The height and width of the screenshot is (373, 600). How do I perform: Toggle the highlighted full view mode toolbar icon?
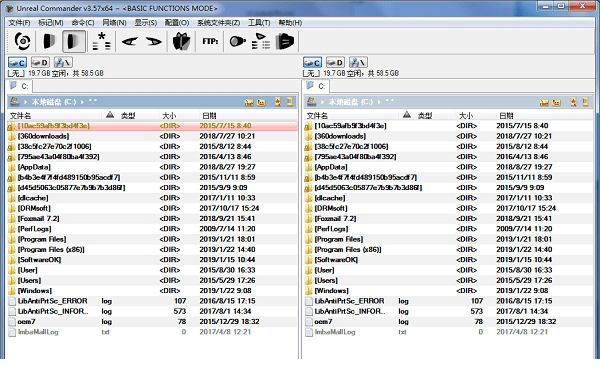[x=74, y=41]
